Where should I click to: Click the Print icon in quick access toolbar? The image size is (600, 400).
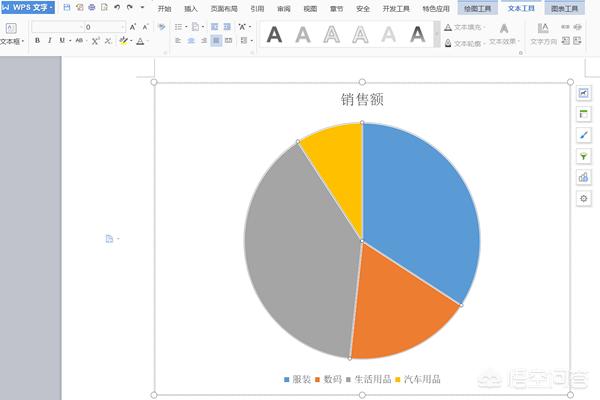click(92, 7)
